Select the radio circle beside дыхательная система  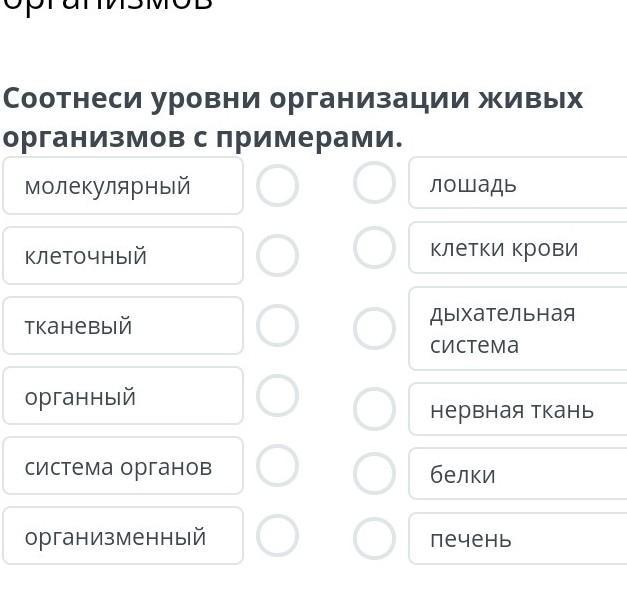click(x=374, y=329)
